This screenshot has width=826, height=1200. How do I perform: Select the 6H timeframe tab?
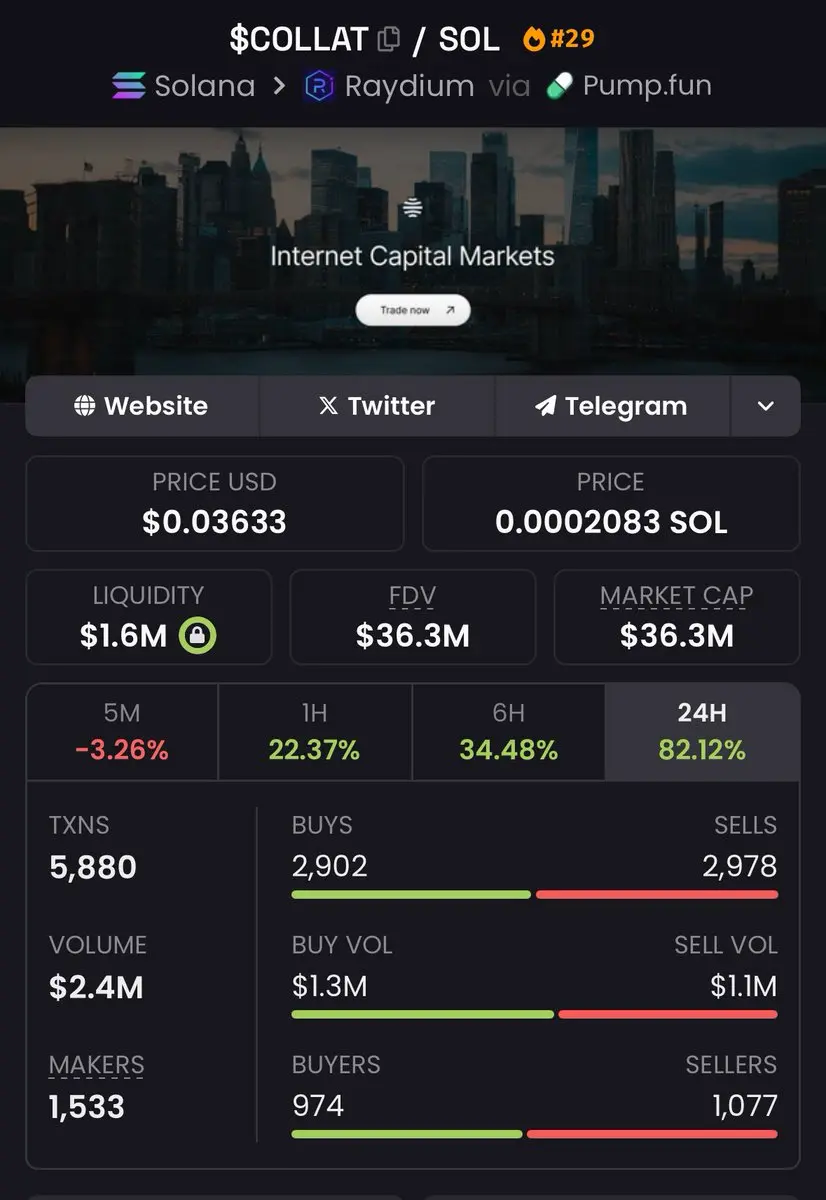click(x=508, y=732)
